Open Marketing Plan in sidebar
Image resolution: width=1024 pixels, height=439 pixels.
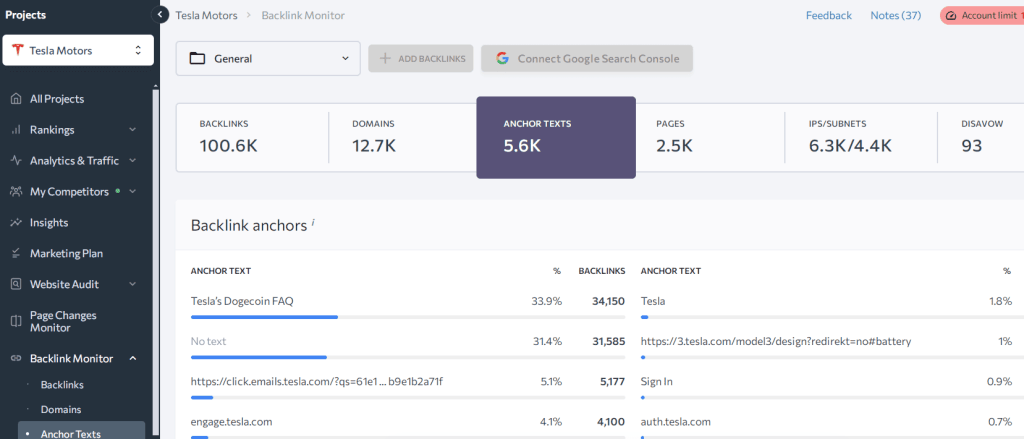point(67,253)
